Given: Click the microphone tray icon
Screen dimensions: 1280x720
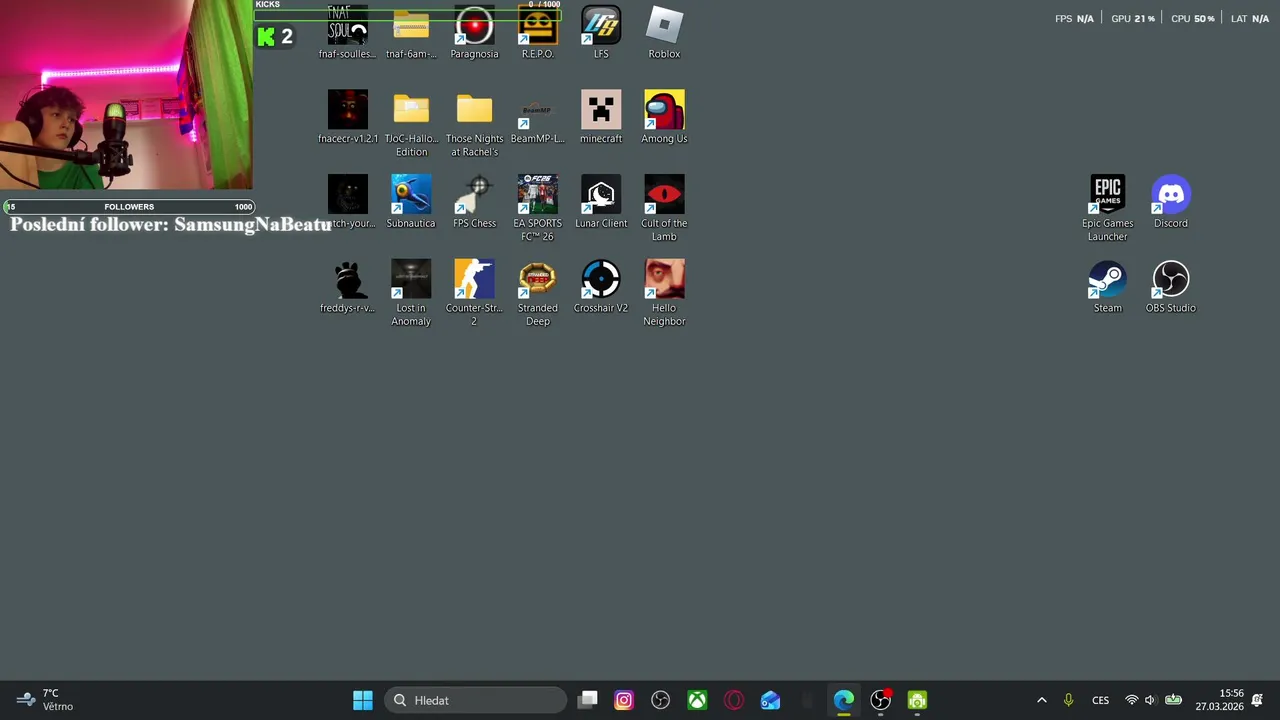Looking at the screenshot, I should coord(1068,700).
